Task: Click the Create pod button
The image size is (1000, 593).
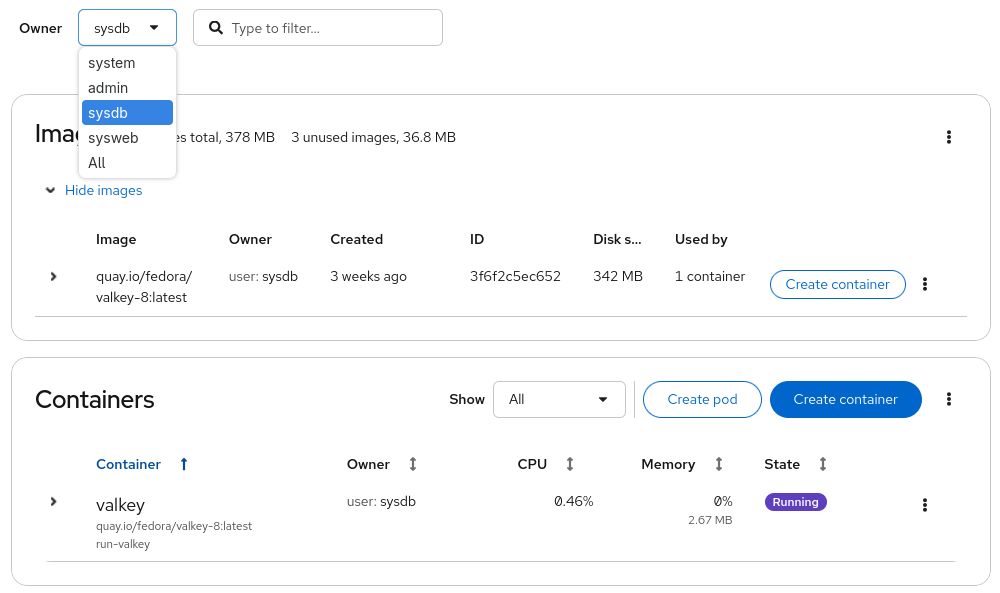Action: pyautogui.click(x=702, y=399)
